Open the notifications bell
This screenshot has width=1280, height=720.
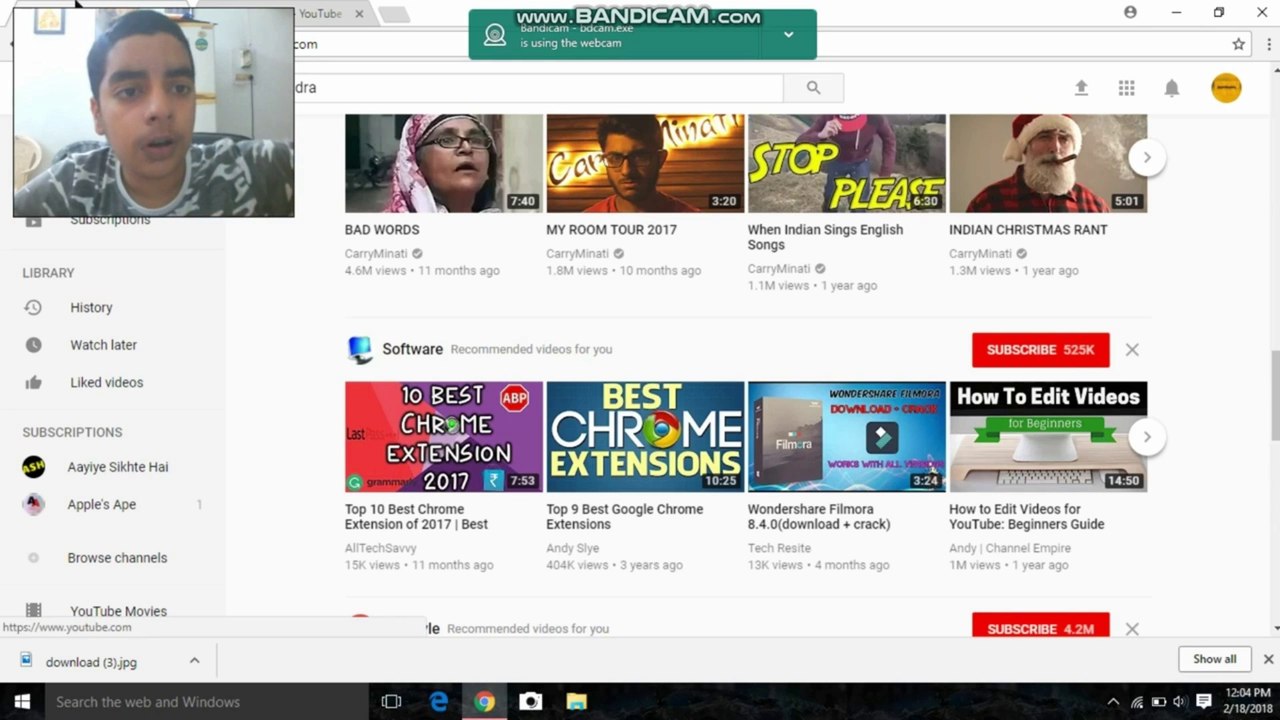tap(1172, 88)
